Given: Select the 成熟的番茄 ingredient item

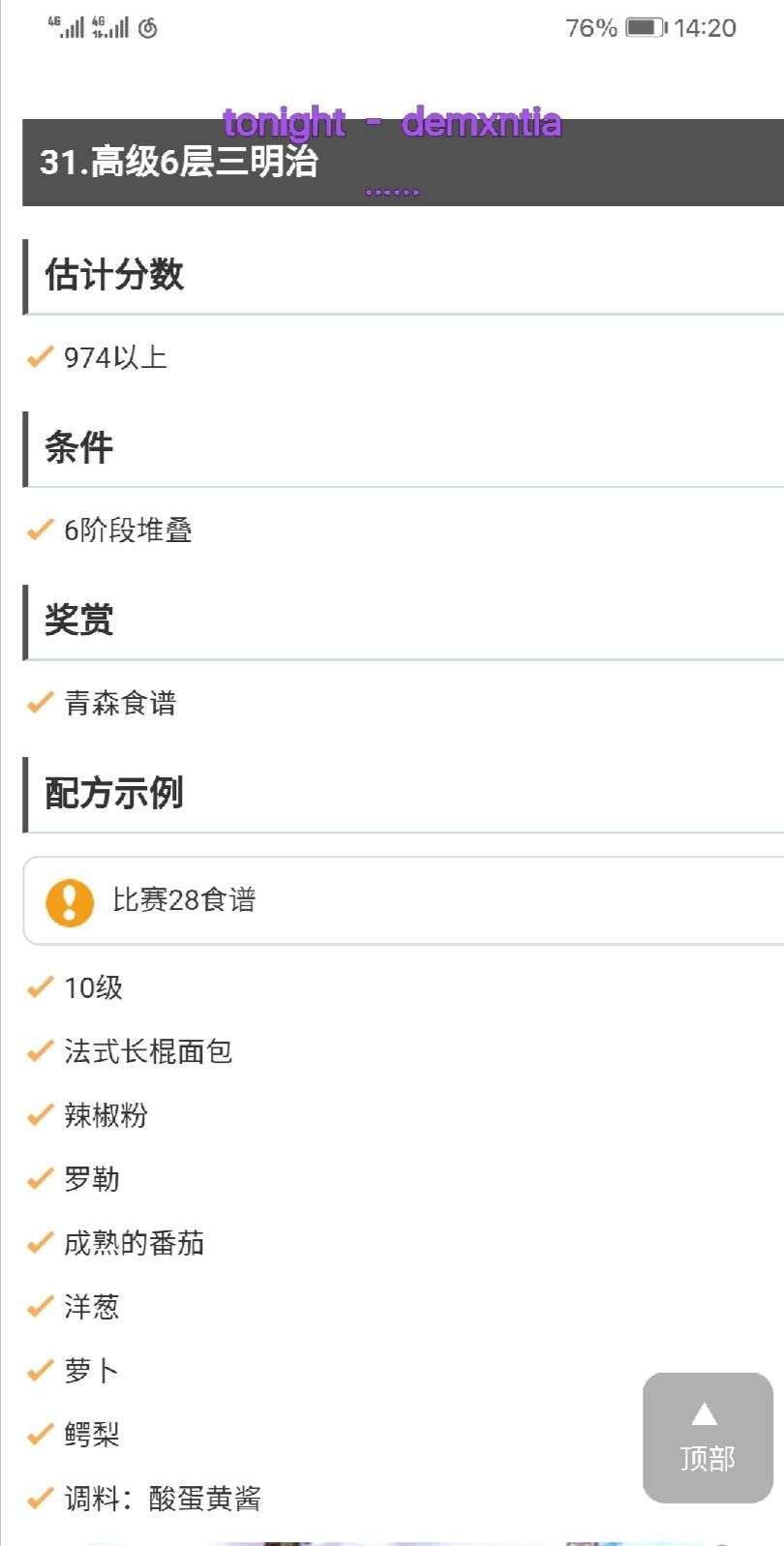Looking at the screenshot, I should (x=134, y=1243).
